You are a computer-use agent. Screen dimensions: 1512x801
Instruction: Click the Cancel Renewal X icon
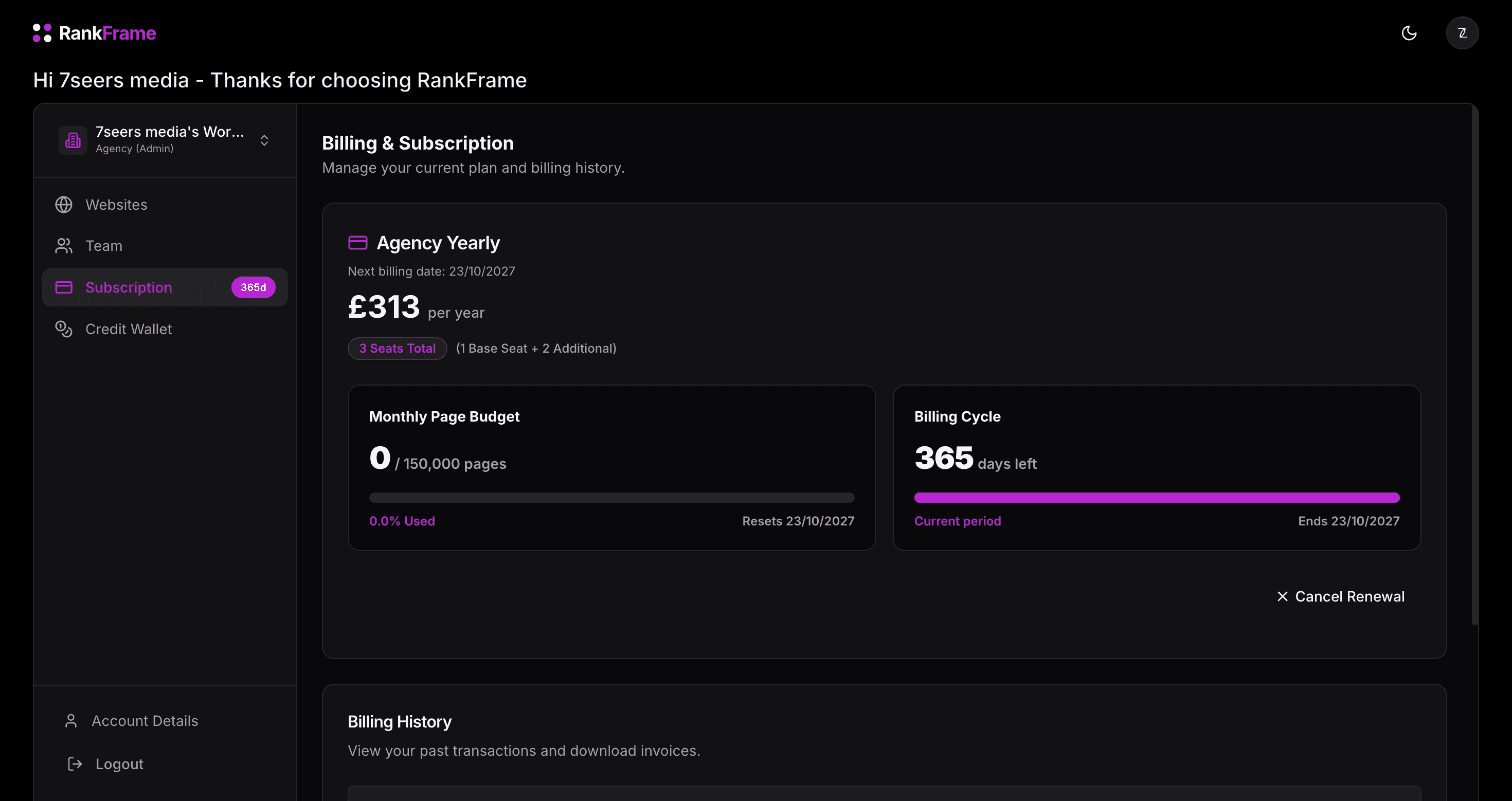pyautogui.click(x=1282, y=597)
